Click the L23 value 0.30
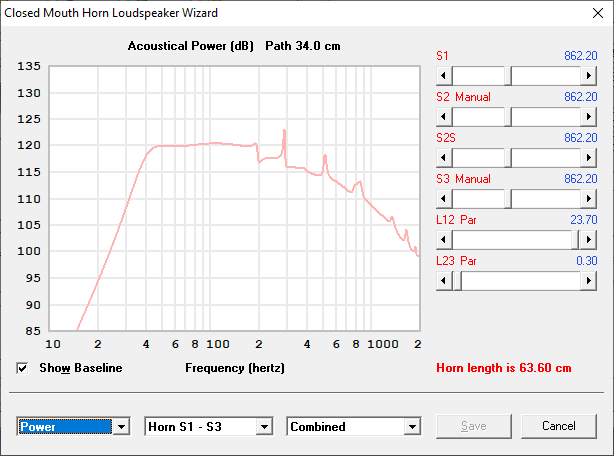This screenshot has width=614, height=456. click(587, 261)
